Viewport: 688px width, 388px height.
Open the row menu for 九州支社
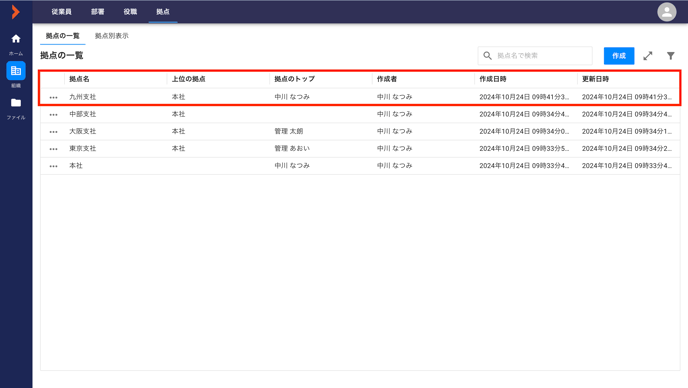(54, 97)
